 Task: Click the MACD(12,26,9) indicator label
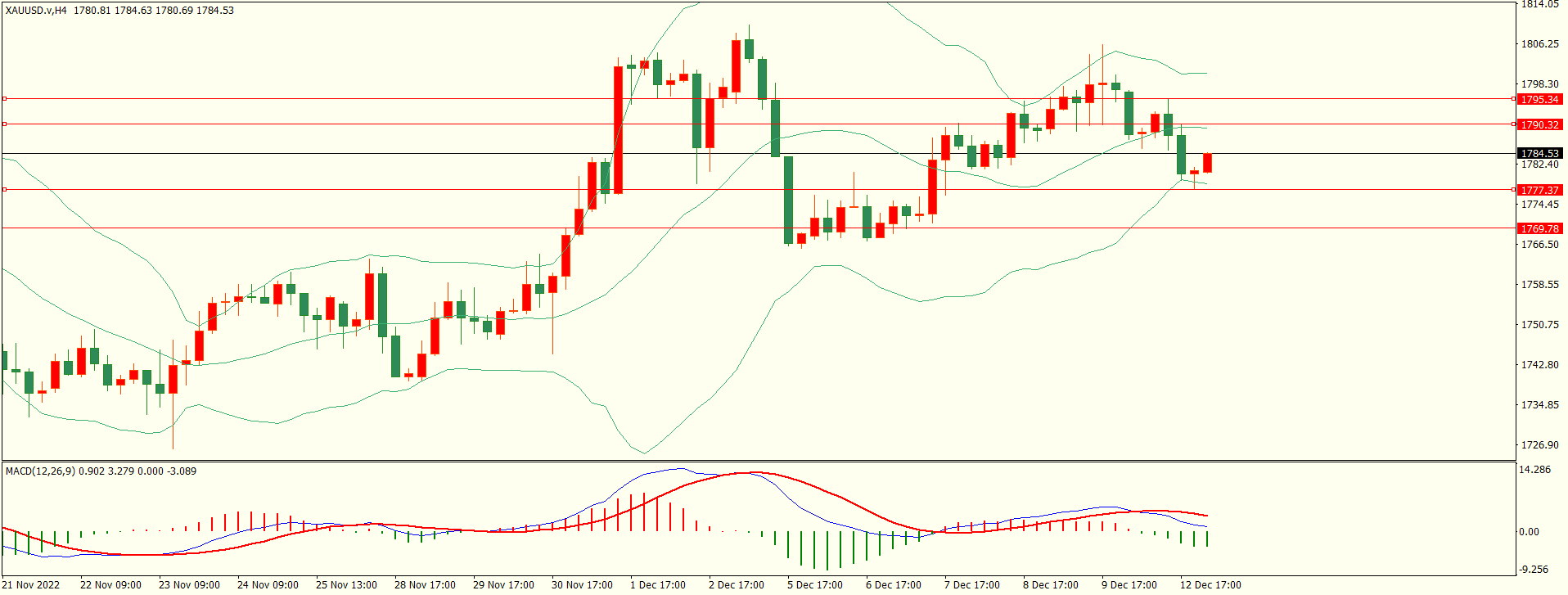click(x=40, y=471)
